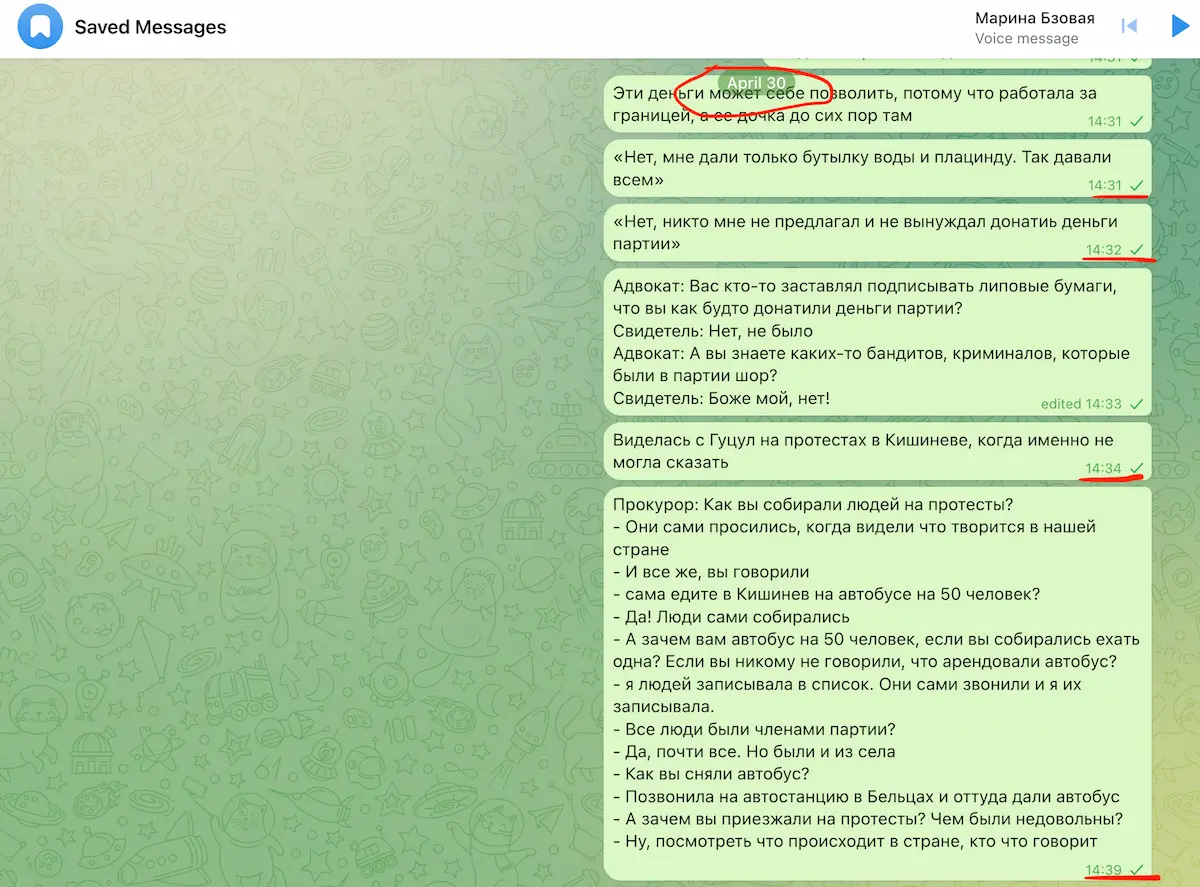Select the long Прокурор protest questions message
The height and width of the screenshot is (887, 1200).
coord(878,683)
